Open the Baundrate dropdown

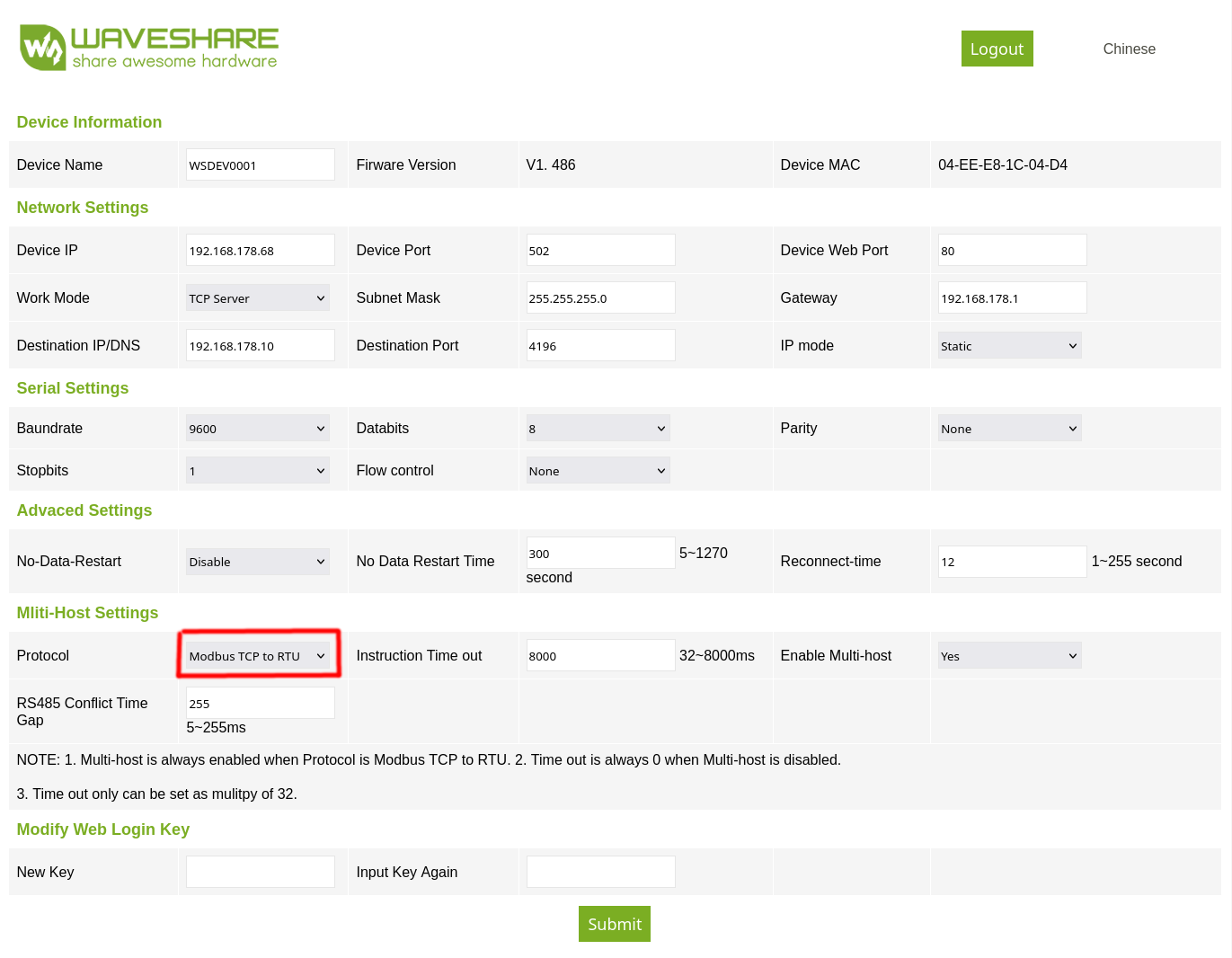(257, 429)
